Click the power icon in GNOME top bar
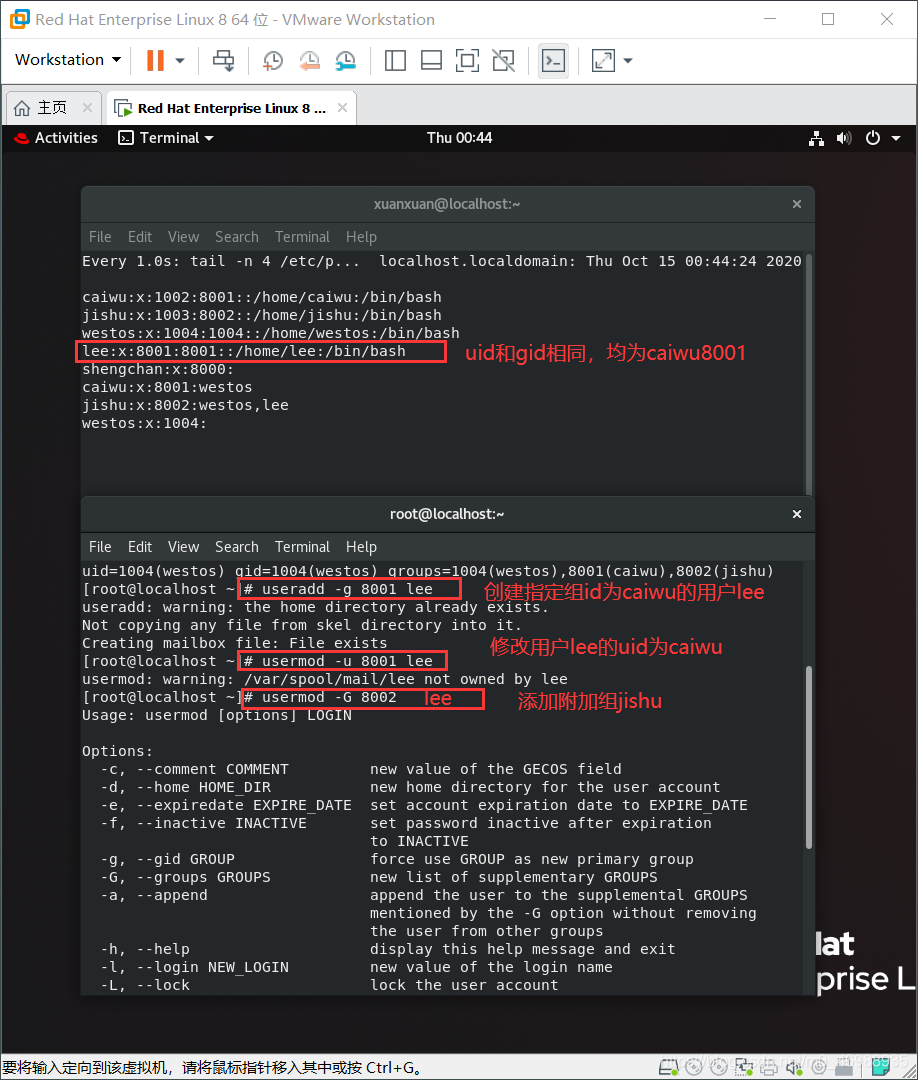This screenshot has height=1080, width=918. (x=873, y=138)
